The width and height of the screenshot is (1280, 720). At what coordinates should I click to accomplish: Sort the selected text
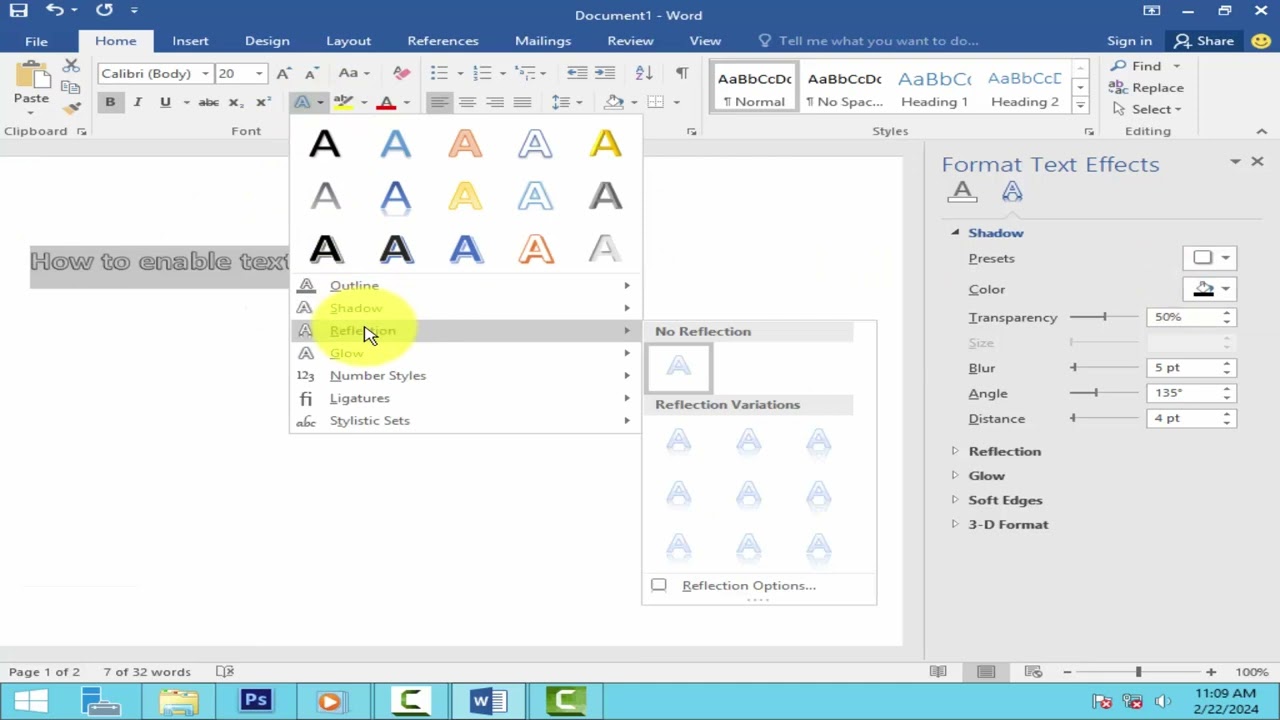click(x=644, y=73)
